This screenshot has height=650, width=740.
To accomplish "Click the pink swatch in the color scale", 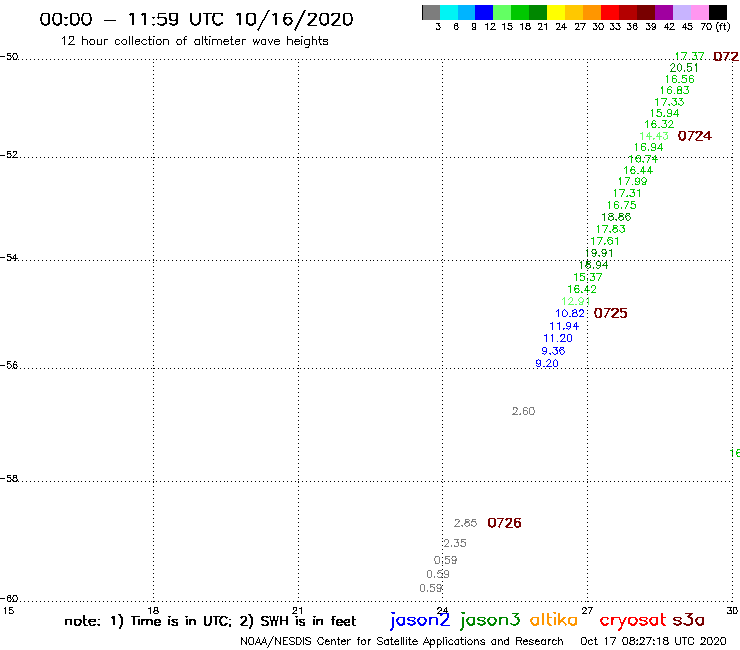I will (x=700, y=12).
